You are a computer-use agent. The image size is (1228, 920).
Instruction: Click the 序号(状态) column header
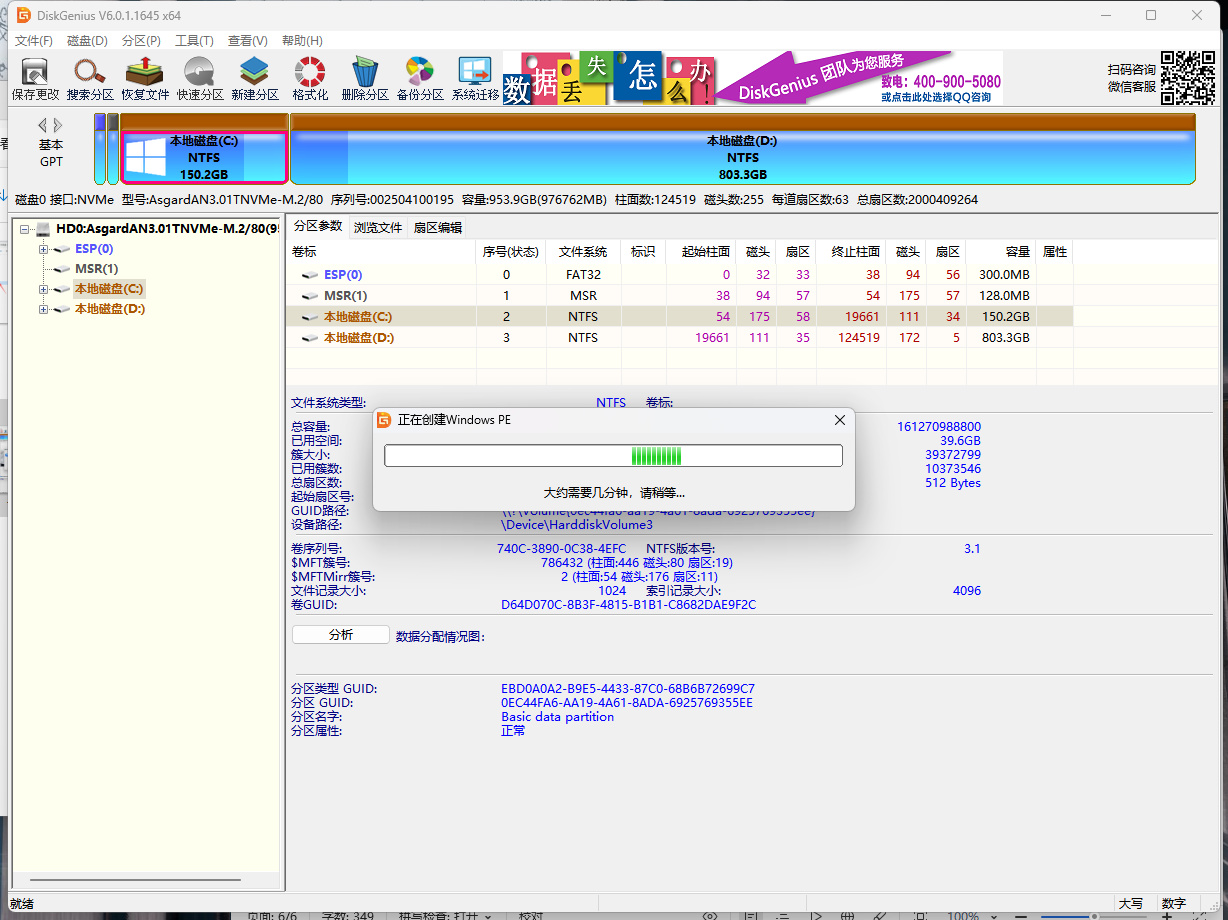511,252
